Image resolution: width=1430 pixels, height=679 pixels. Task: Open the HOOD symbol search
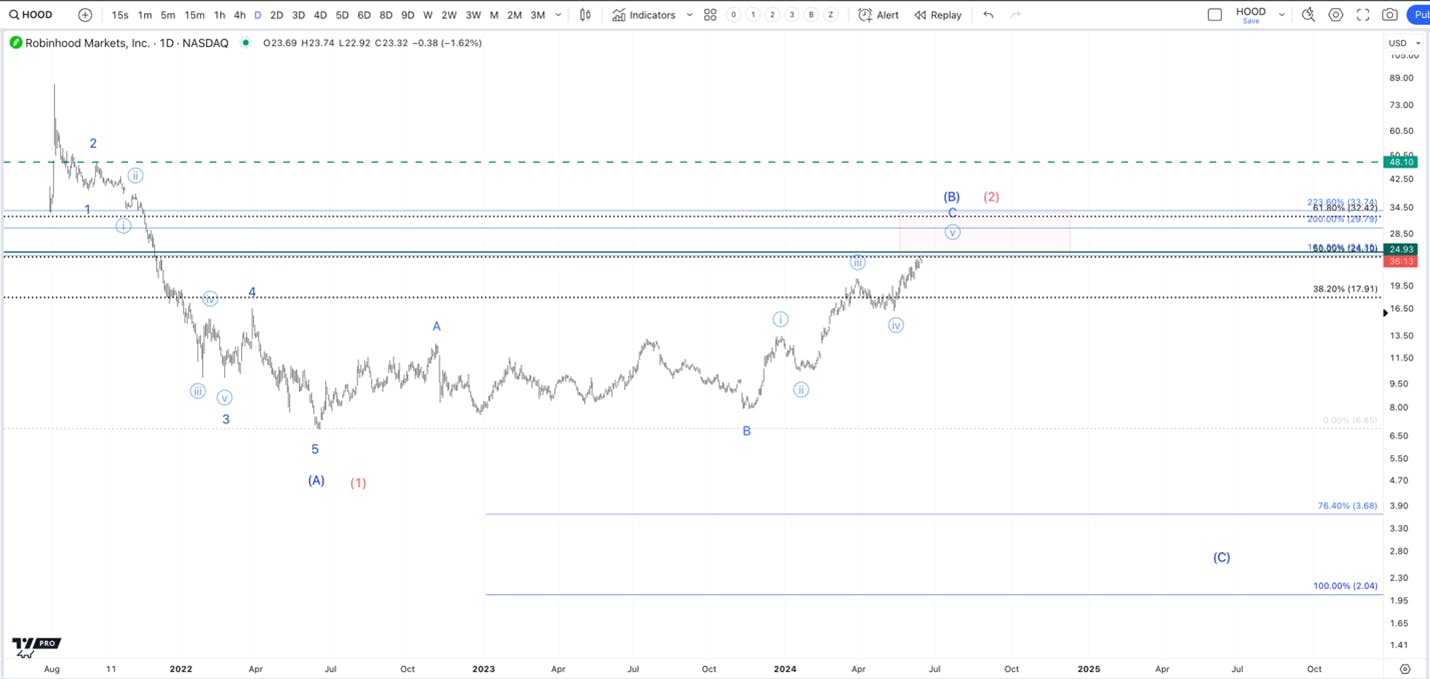pyautogui.click(x=31, y=15)
